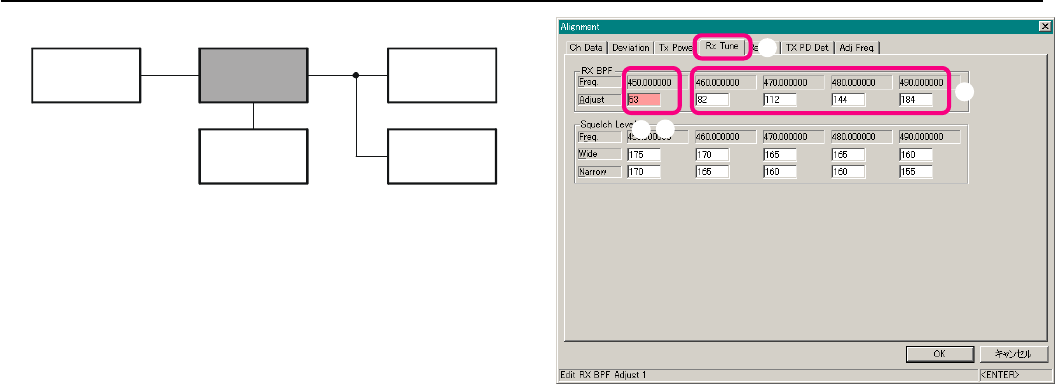Image resolution: width=1055 pixels, height=384 pixels.
Task: Switch to the Ch Data tab
Action: [x=586, y=48]
